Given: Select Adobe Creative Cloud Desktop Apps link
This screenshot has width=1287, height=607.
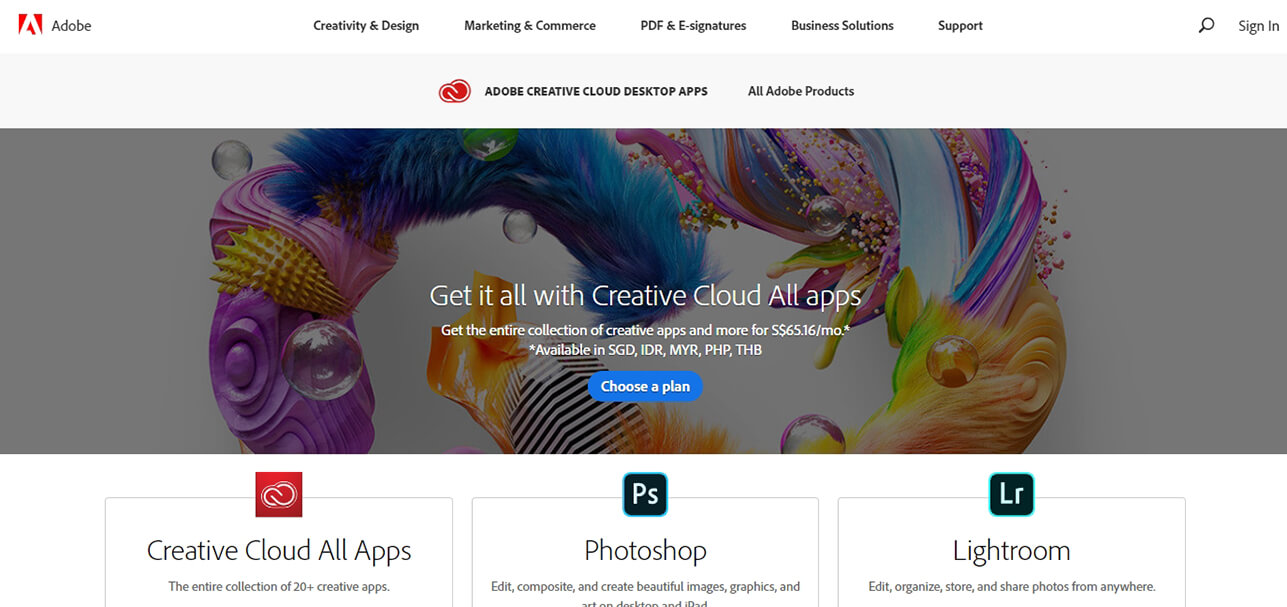Looking at the screenshot, I should click(596, 91).
